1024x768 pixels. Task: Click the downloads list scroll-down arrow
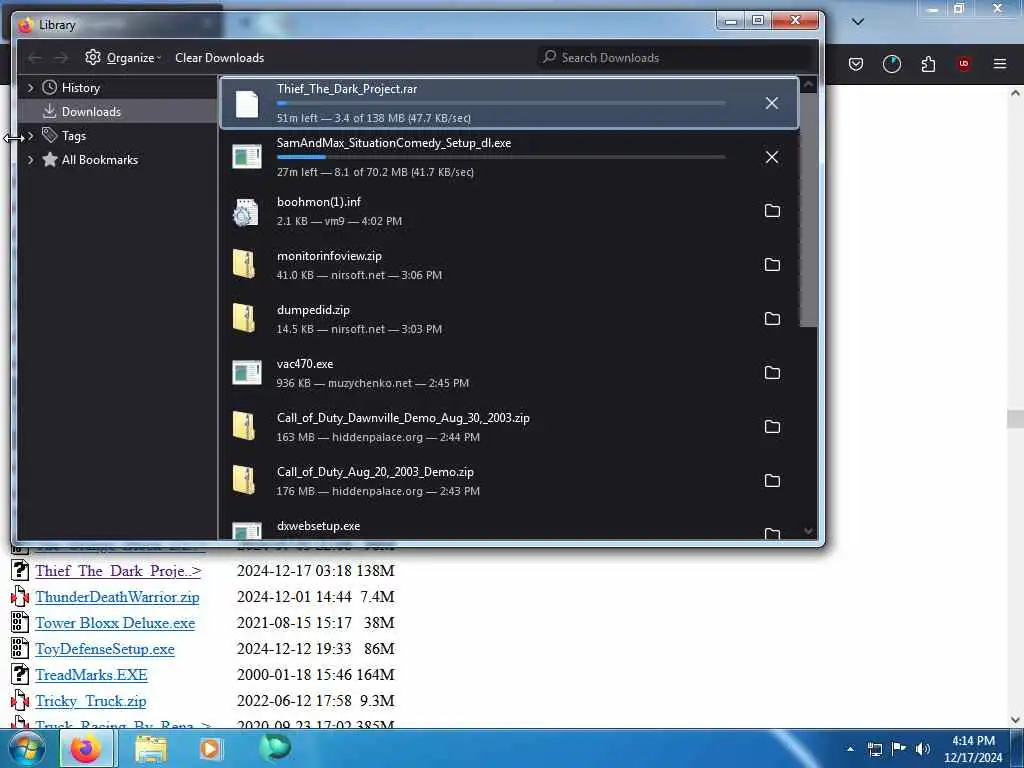click(808, 531)
